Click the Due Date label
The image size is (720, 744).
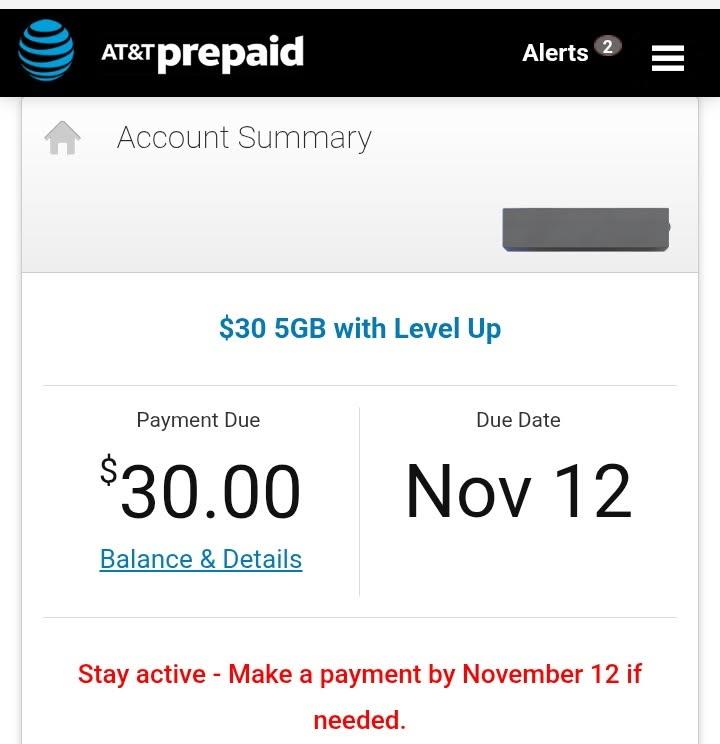coord(518,420)
